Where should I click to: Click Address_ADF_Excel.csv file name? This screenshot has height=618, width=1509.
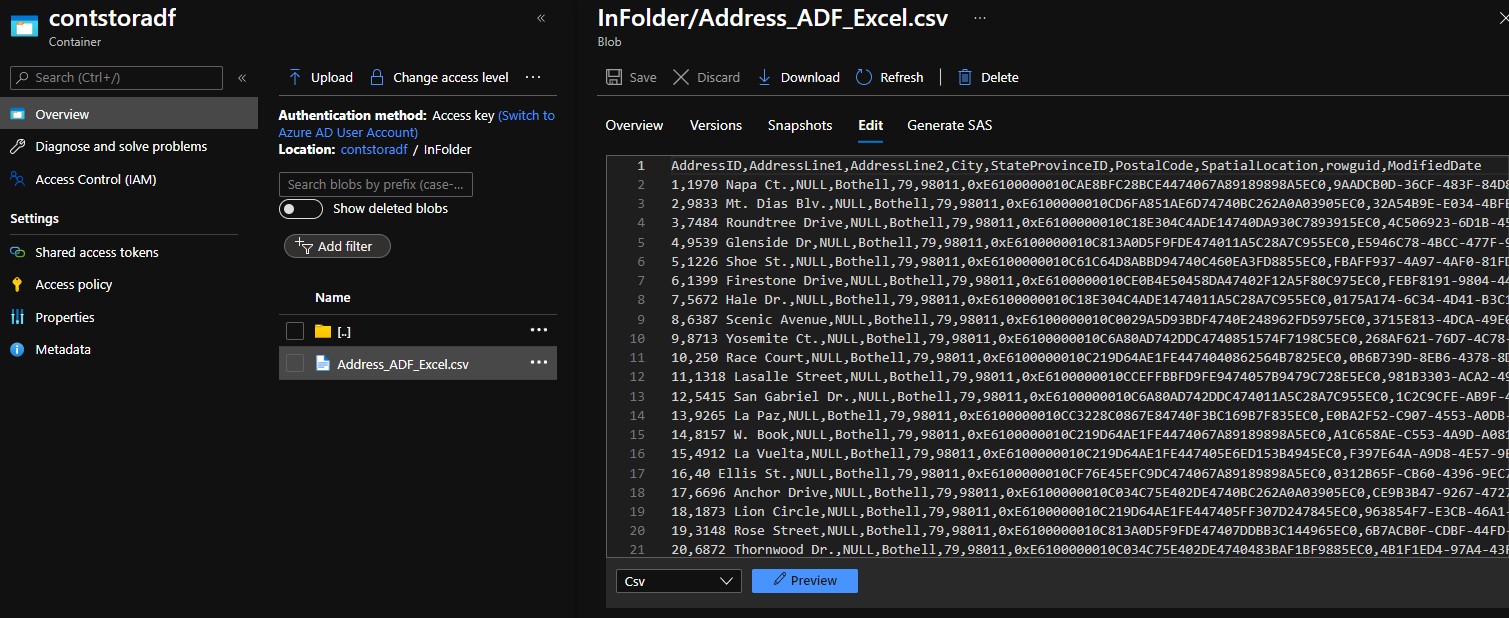point(403,364)
